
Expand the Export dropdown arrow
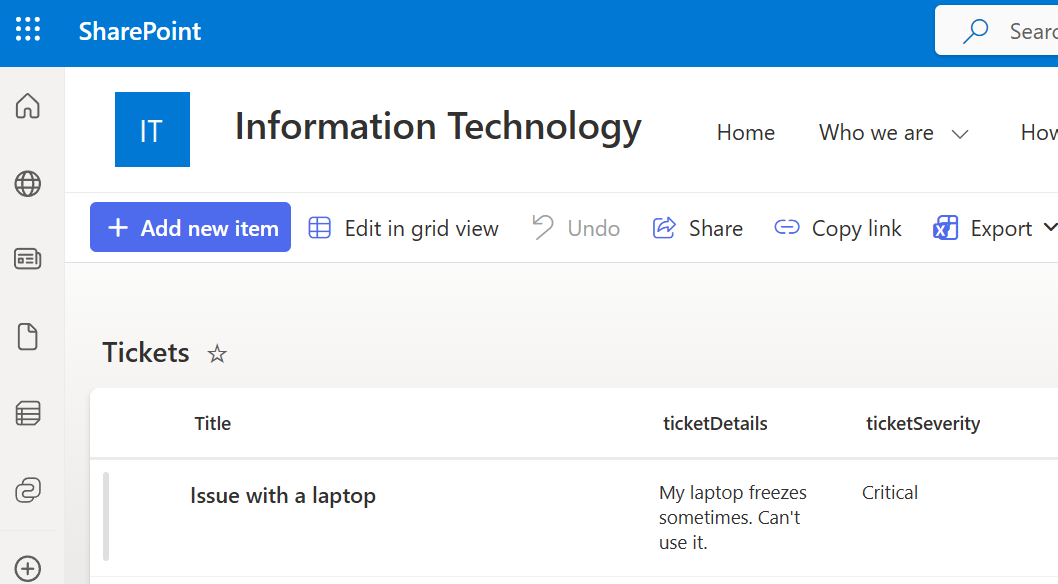coord(1049,228)
